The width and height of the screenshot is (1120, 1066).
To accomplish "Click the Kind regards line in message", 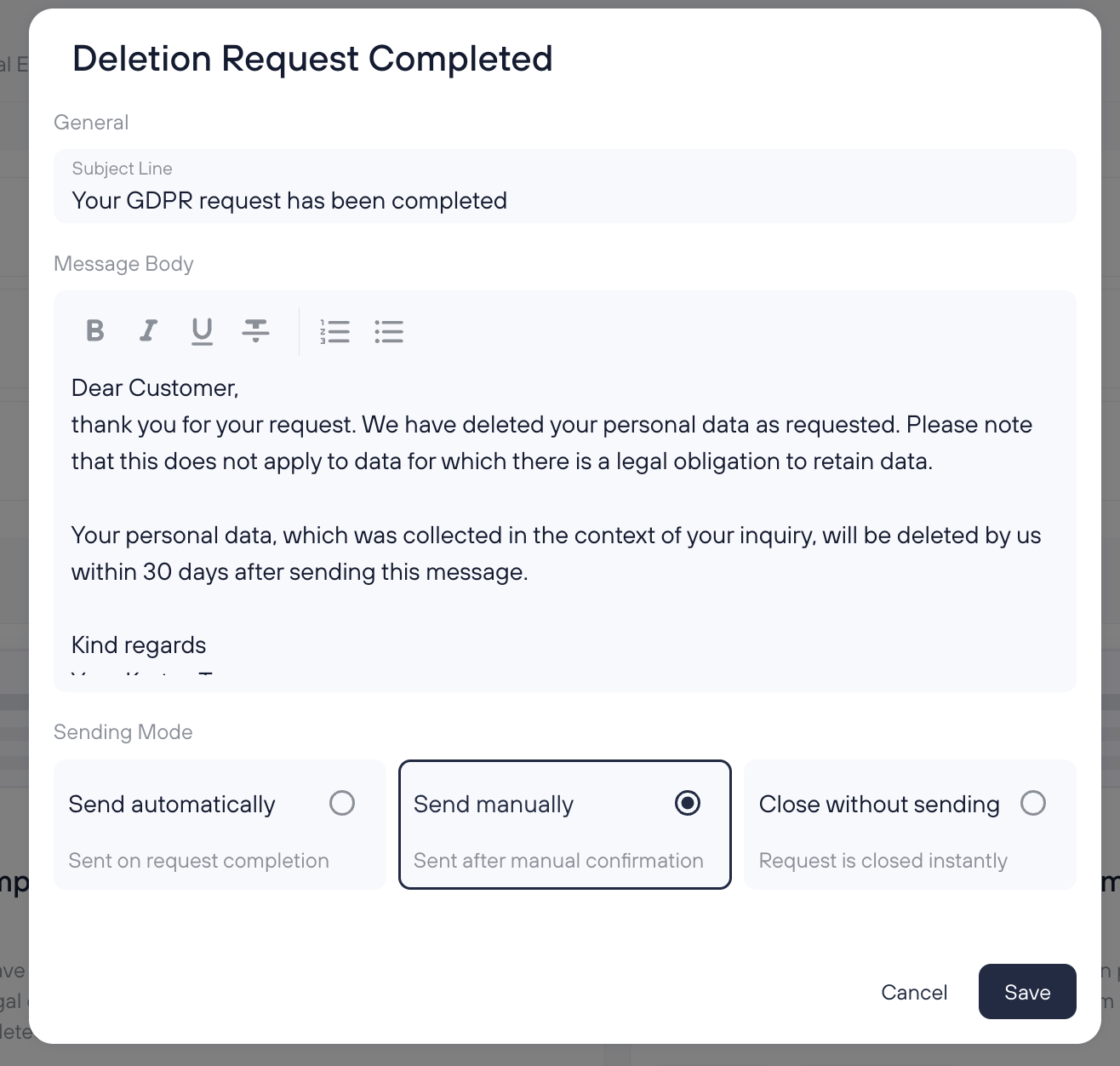I will (x=139, y=645).
